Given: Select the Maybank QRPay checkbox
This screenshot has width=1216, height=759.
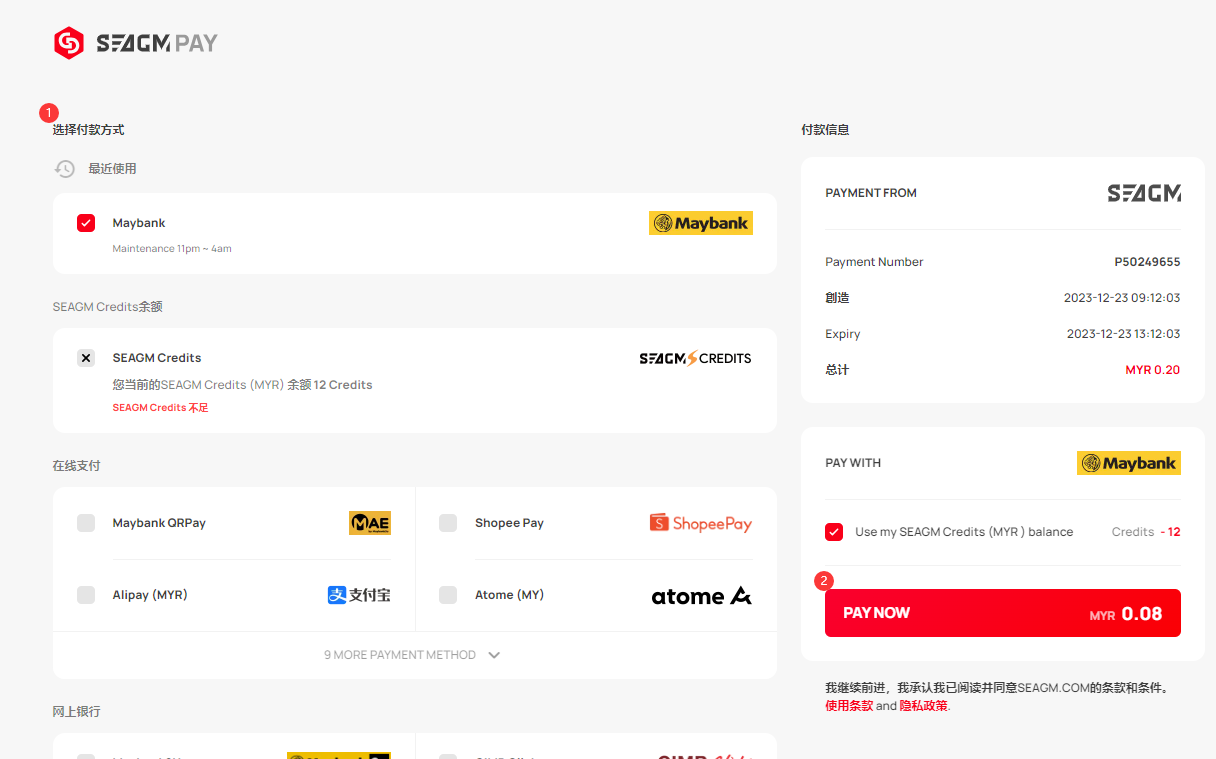Looking at the screenshot, I should coord(86,523).
